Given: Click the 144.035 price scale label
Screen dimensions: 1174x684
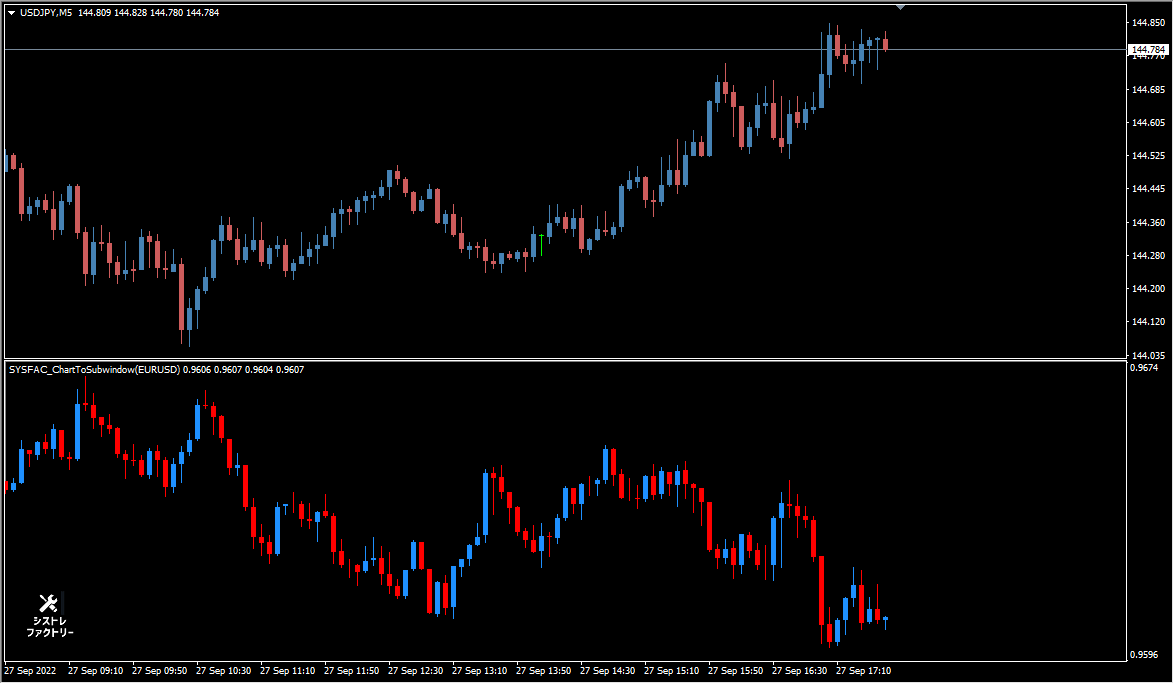Looking at the screenshot, I should point(1148,355).
